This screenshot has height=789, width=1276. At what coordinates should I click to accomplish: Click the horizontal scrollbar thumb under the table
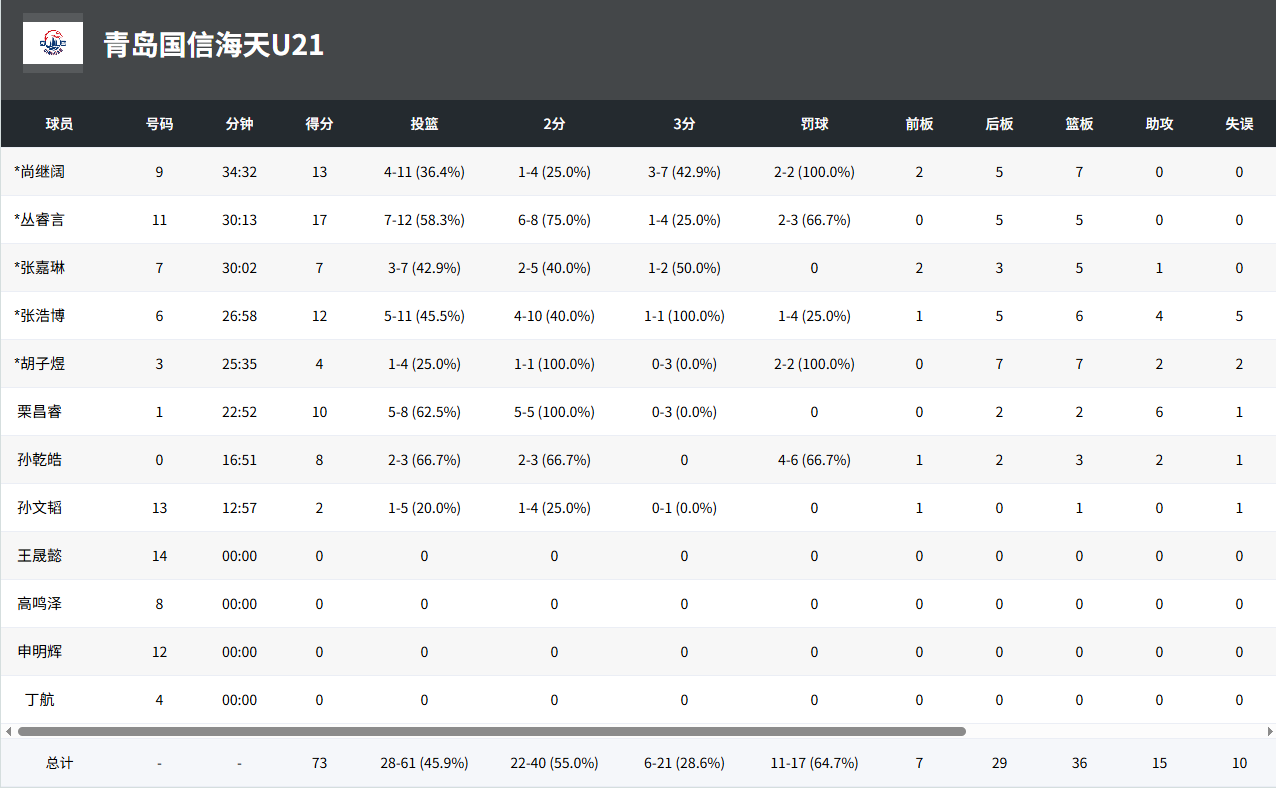tap(492, 731)
